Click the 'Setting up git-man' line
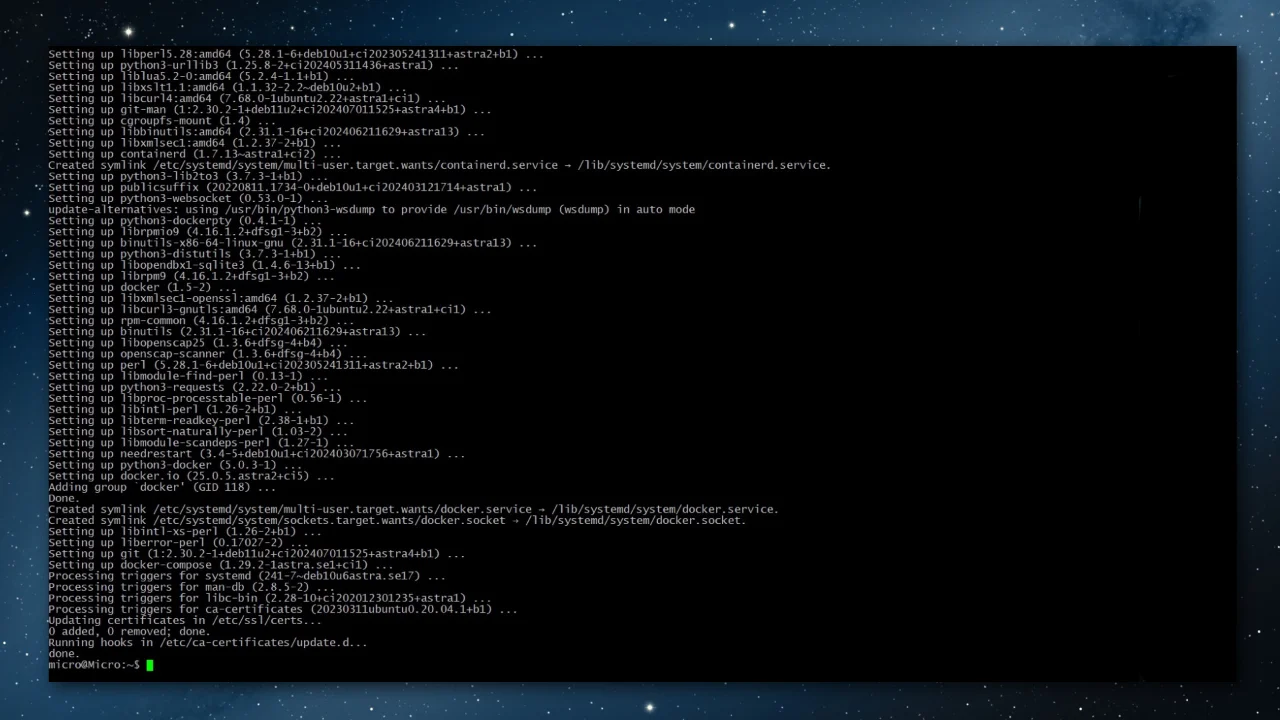Screen dimensions: 1280x720 (270, 109)
